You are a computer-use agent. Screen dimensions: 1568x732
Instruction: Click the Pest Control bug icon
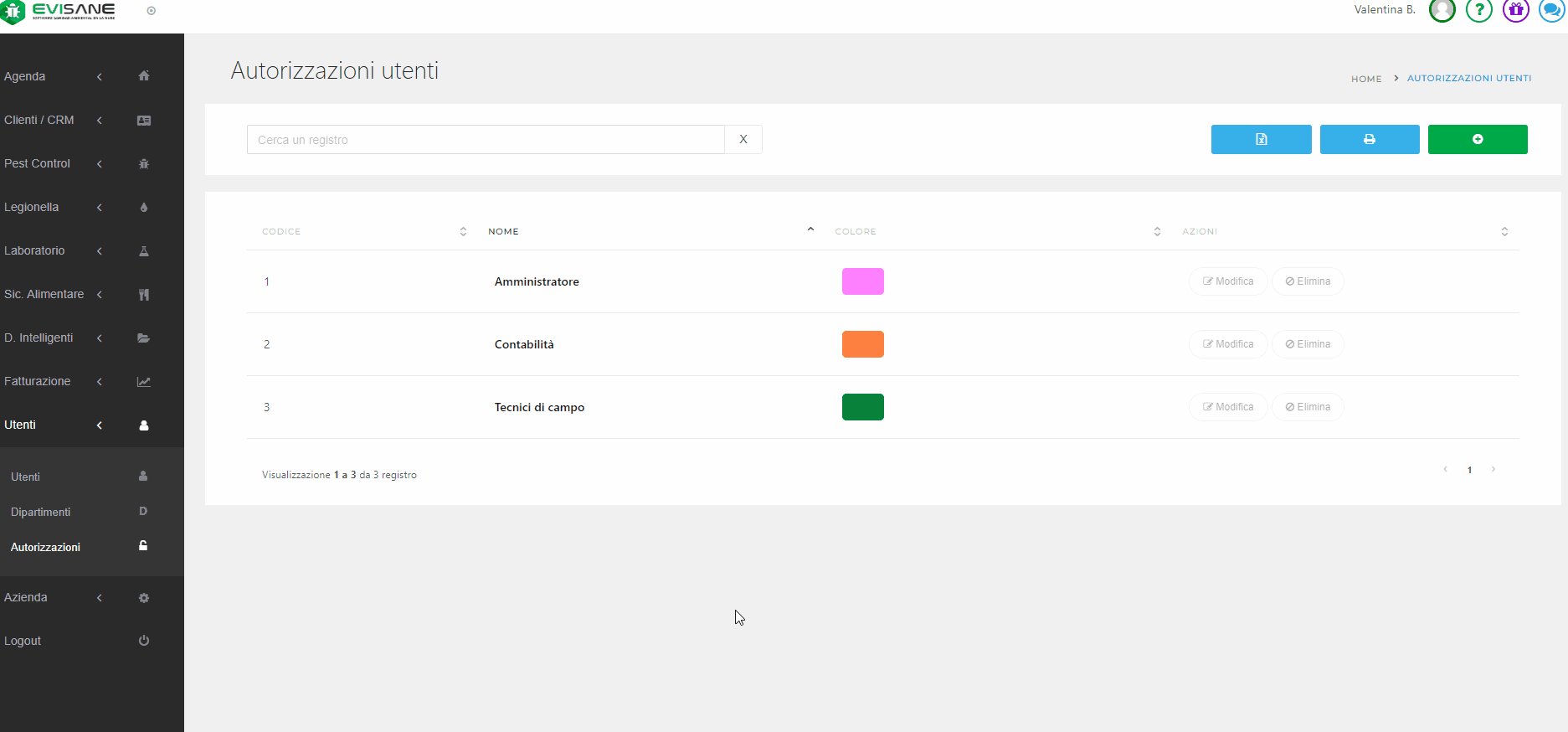pos(144,164)
